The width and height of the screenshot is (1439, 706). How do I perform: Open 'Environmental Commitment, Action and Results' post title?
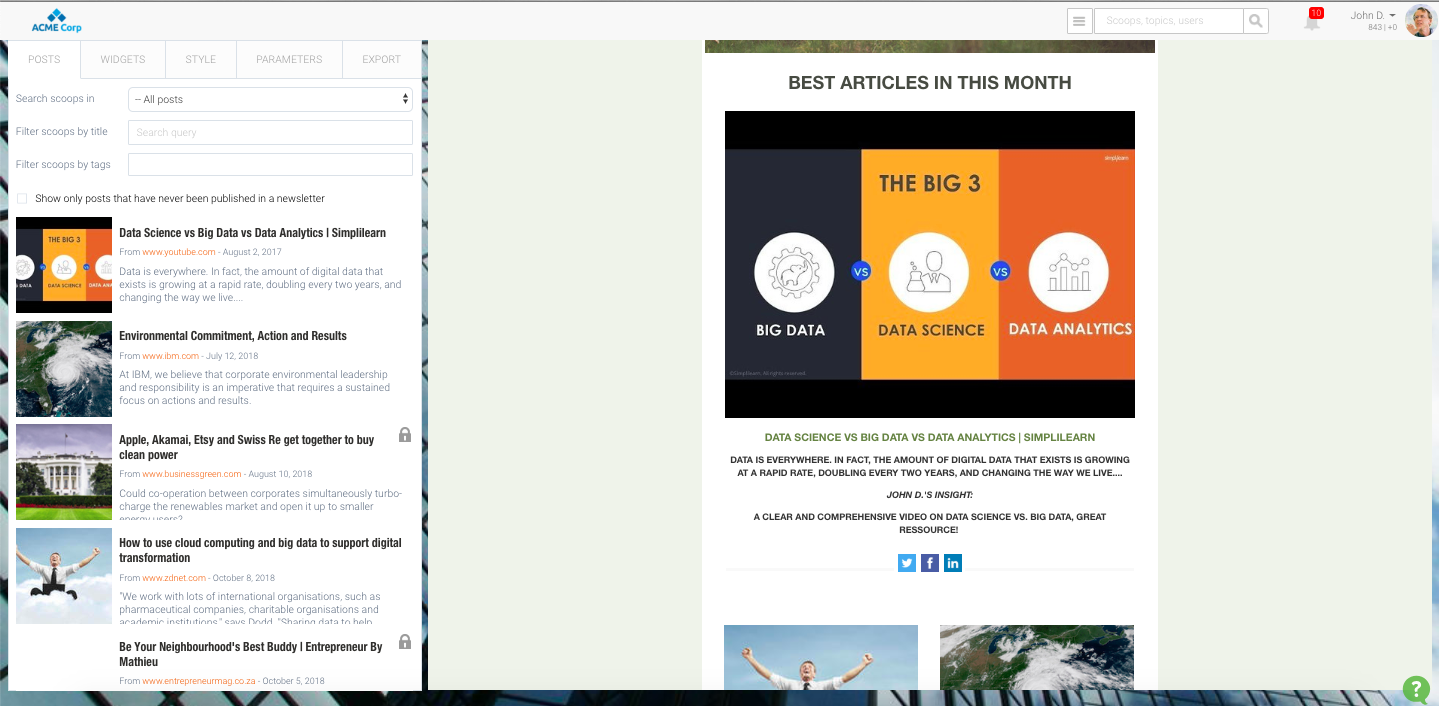(x=233, y=336)
